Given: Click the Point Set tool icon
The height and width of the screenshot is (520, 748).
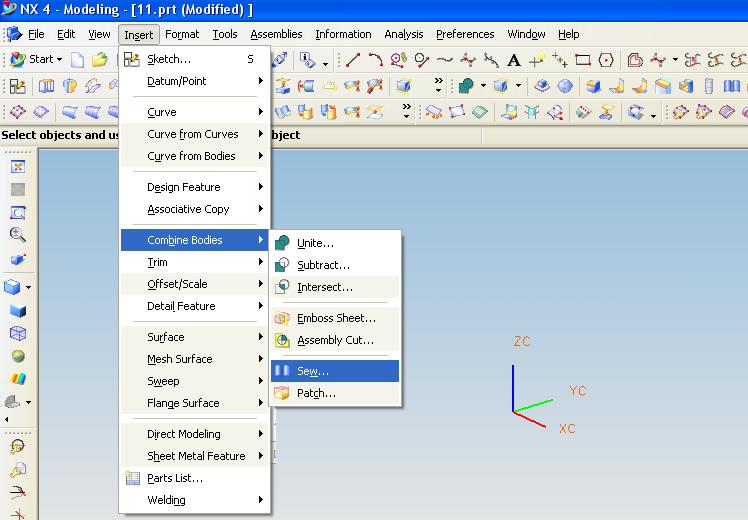Looking at the screenshot, I should (x=560, y=60).
